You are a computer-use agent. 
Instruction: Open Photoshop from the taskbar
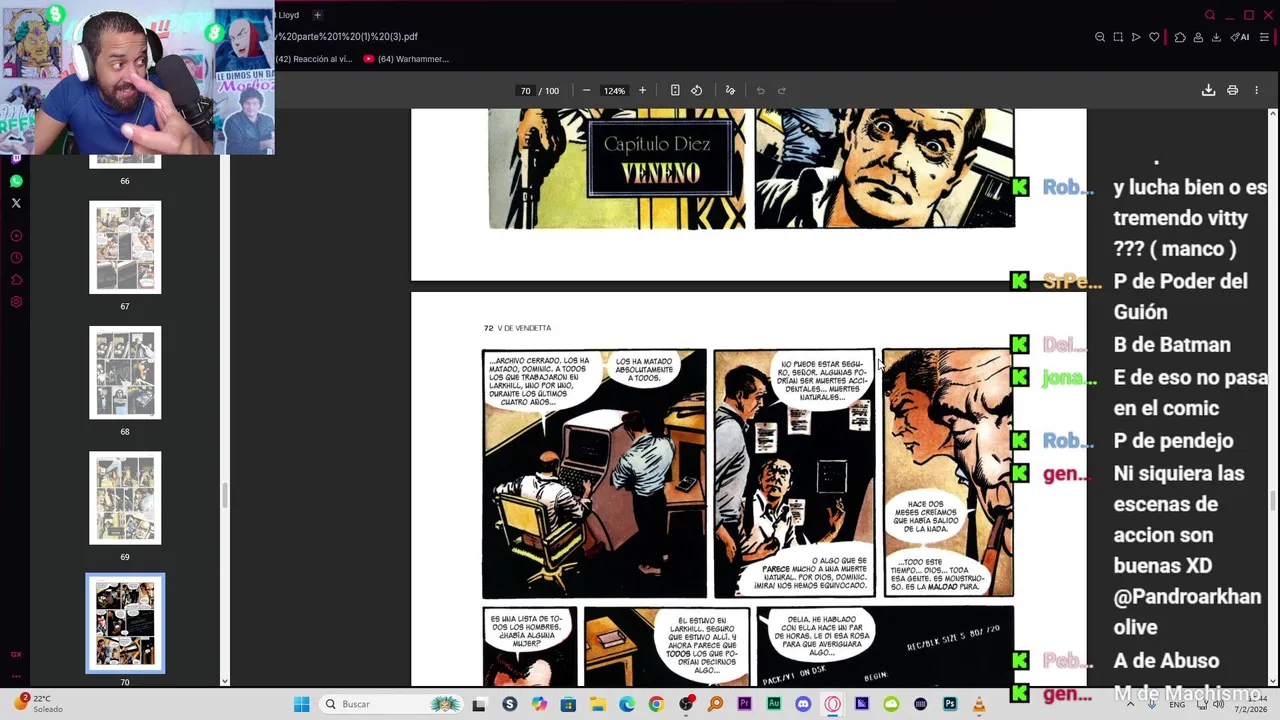click(950, 704)
